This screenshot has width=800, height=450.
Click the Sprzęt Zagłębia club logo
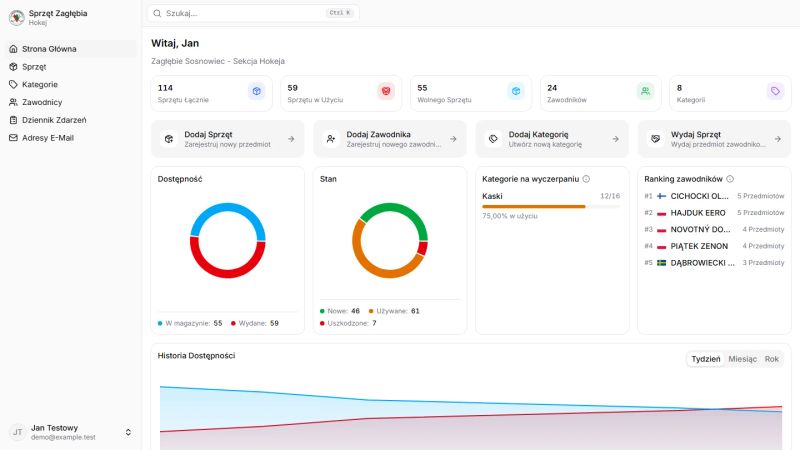coord(17,17)
